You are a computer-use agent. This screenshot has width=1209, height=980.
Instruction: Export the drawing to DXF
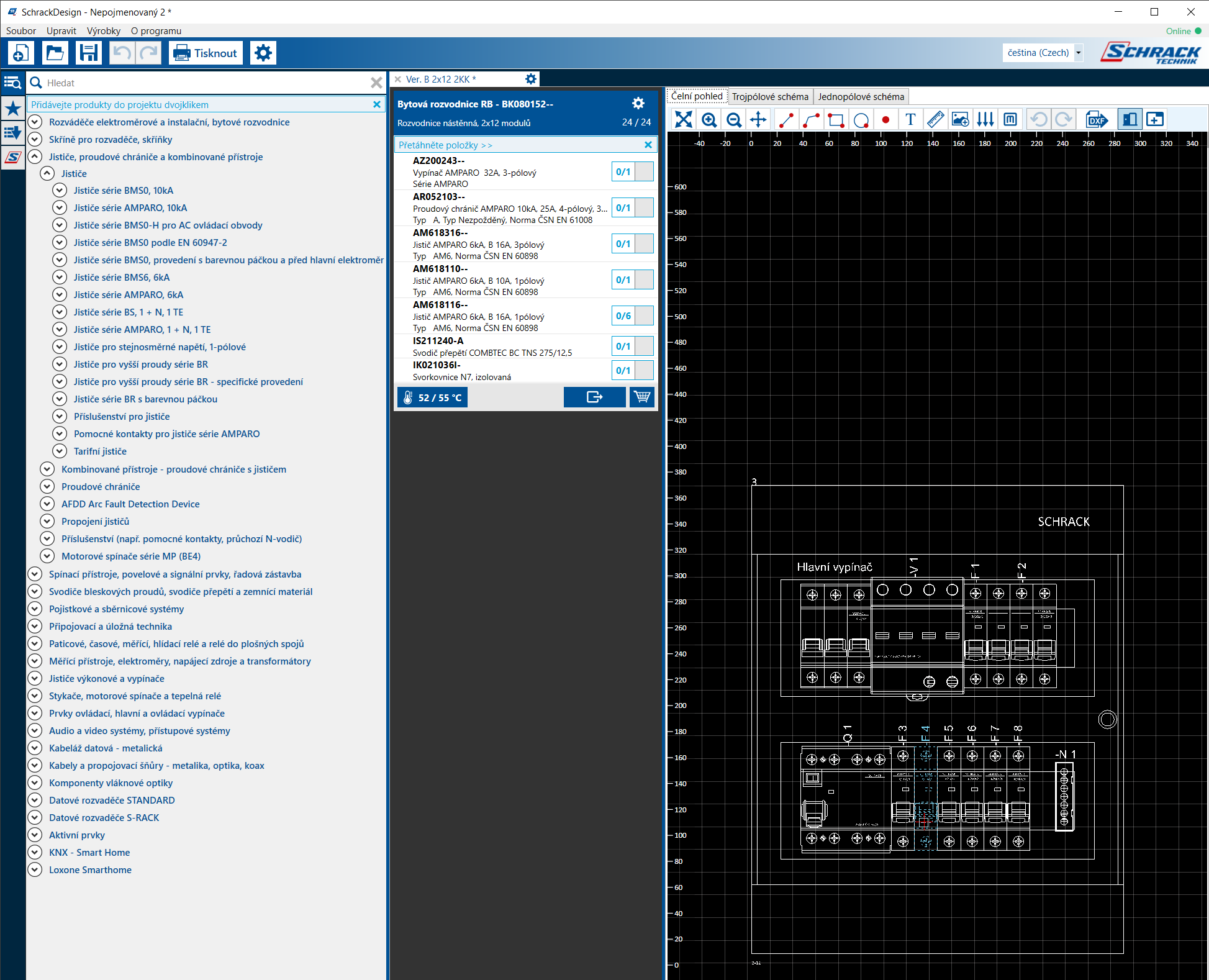pyautogui.click(x=1097, y=119)
